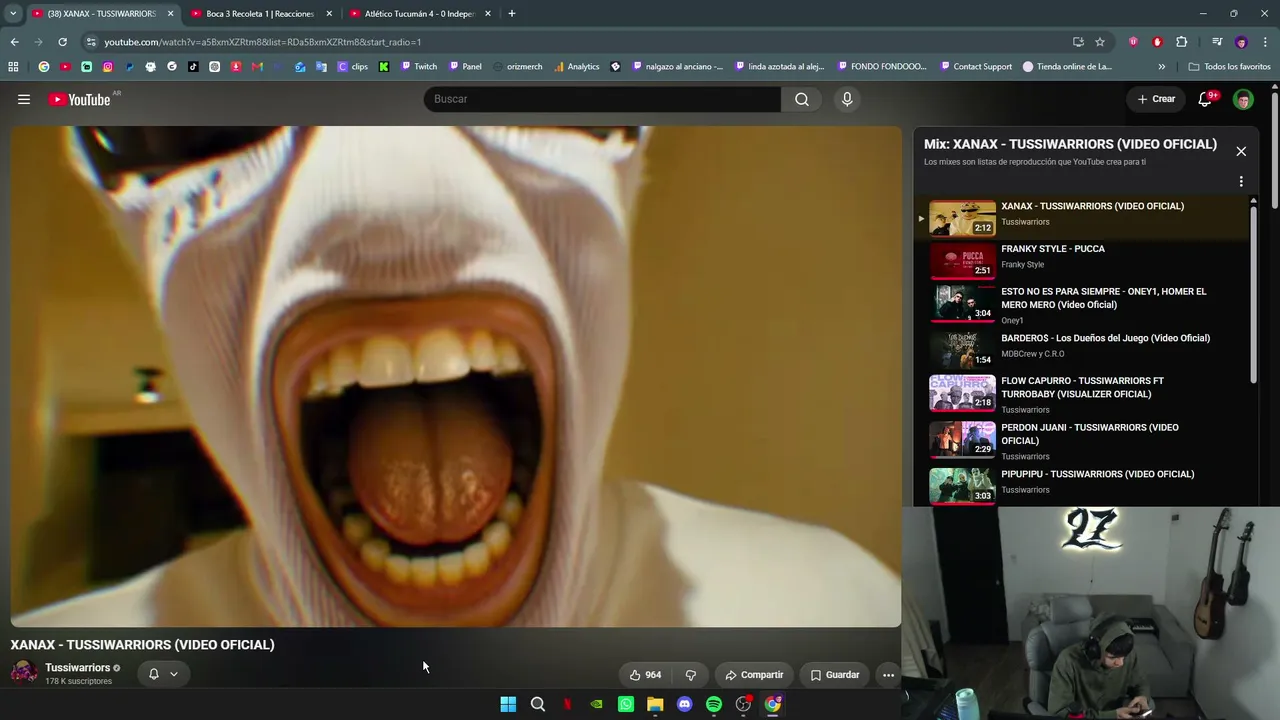1280x720 pixels.
Task: Open the YouTube guide hamburger menu
Action: pyautogui.click(x=24, y=99)
